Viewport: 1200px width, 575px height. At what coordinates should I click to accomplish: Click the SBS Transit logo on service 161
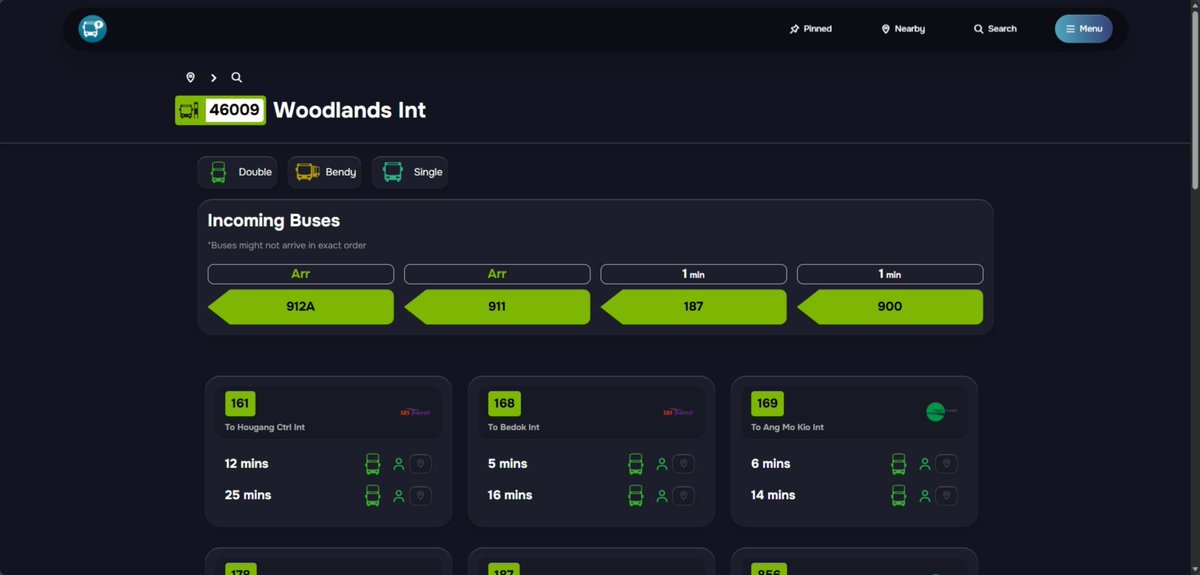[x=414, y=412]
